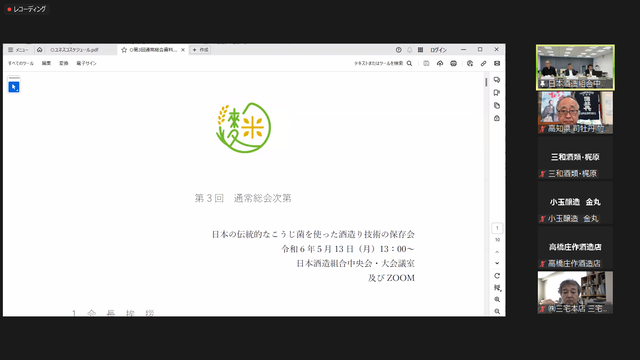Screen dimensions: 640x360
Task: Minimize the Acrobat window
Action: point(463,50)
